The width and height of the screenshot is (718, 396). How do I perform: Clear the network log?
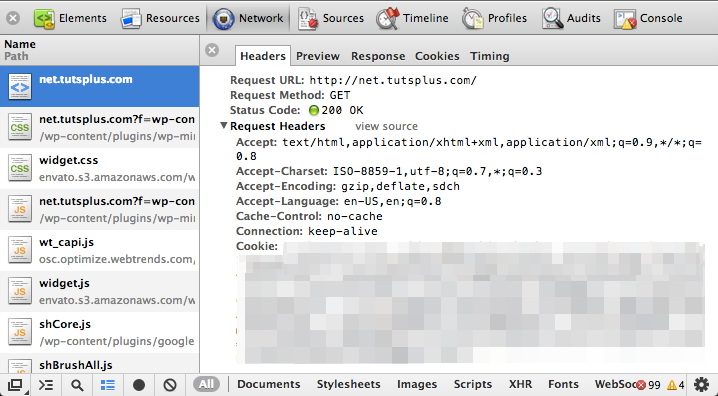[x=170, y=385]
